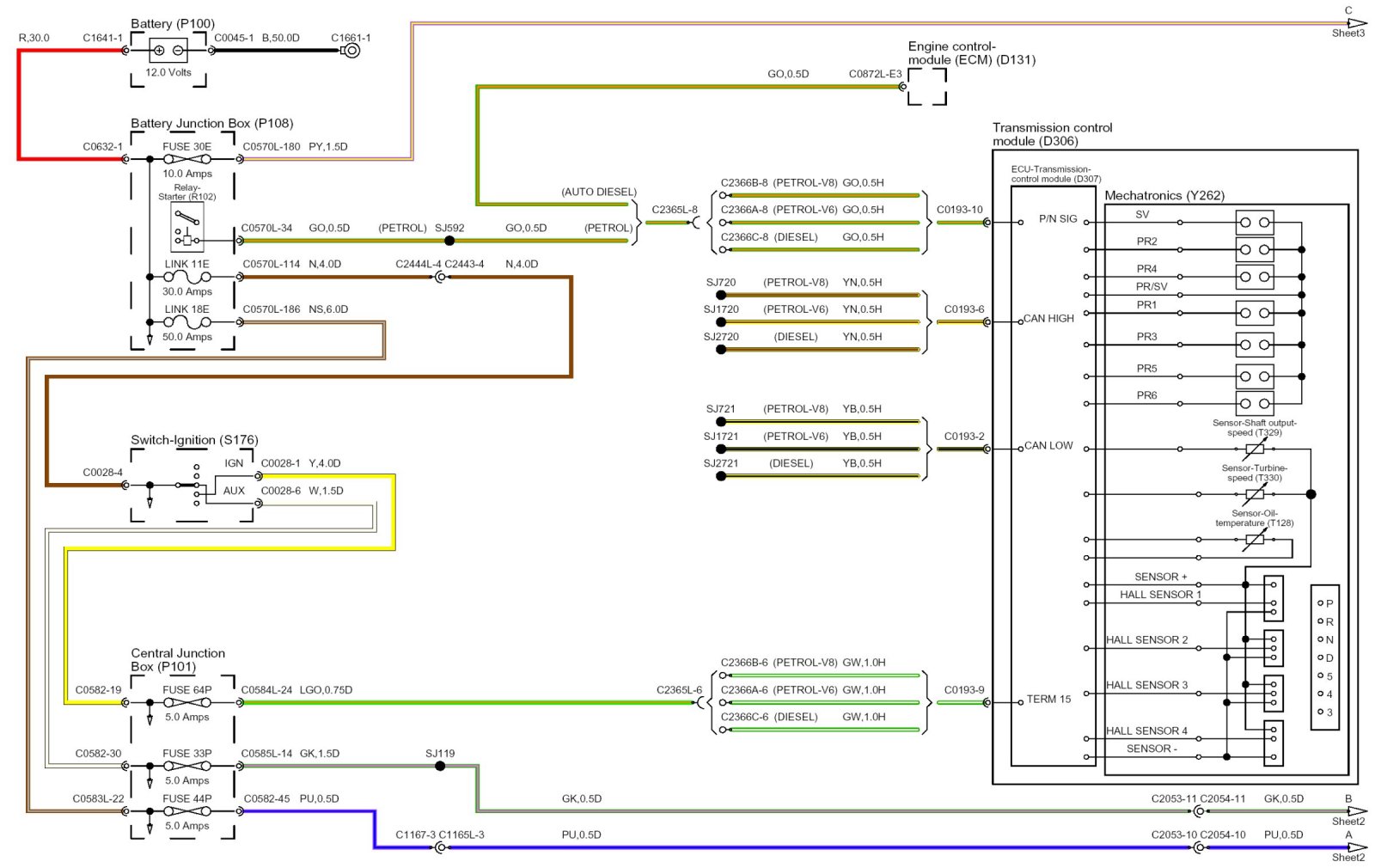Screen dimensions: 1375x868
Task: Click the Battery (P100) symbol
Action: click(168, 51)
